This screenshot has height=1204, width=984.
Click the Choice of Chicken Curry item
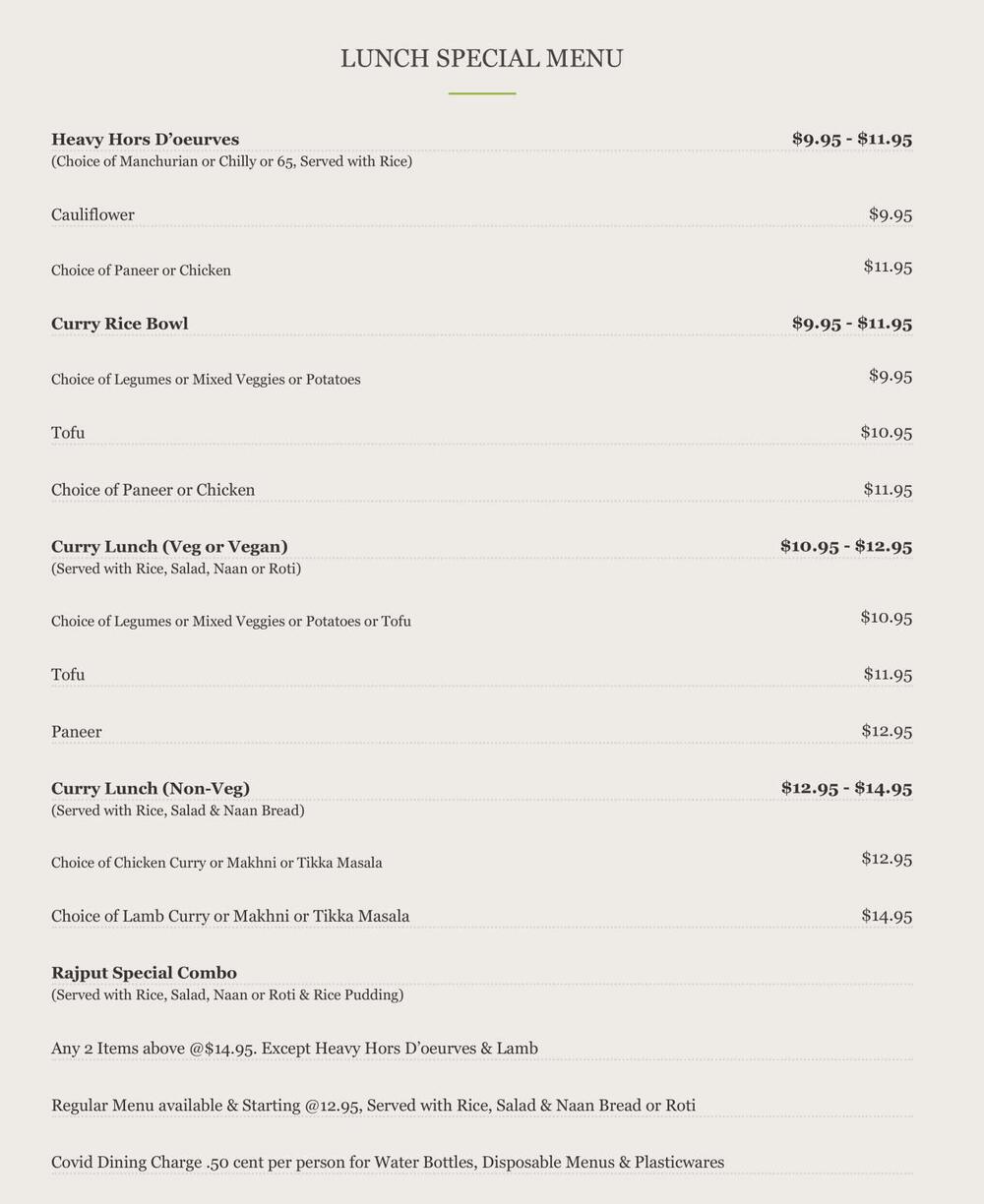coord(216,863)
